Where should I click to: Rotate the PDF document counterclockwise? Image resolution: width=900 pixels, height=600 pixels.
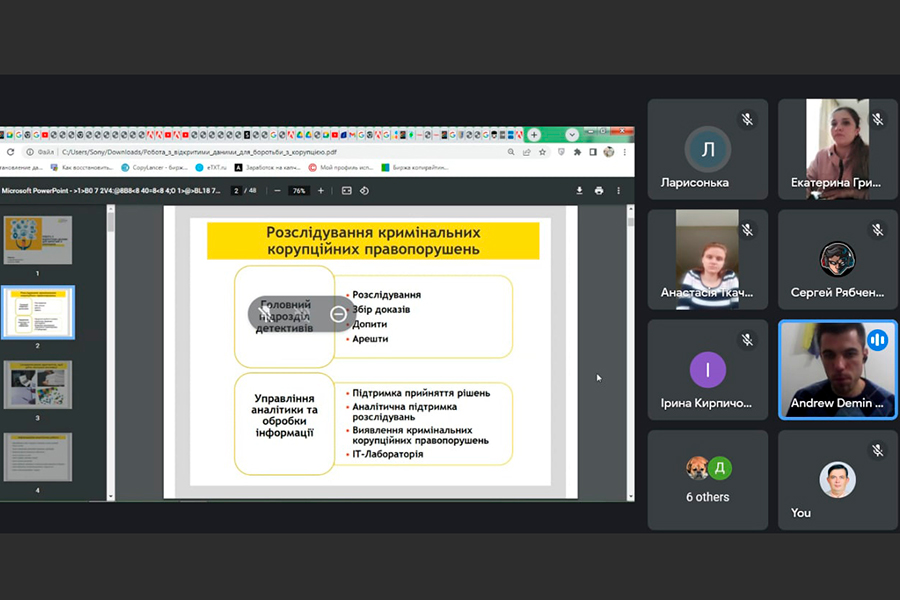(364, 190)
